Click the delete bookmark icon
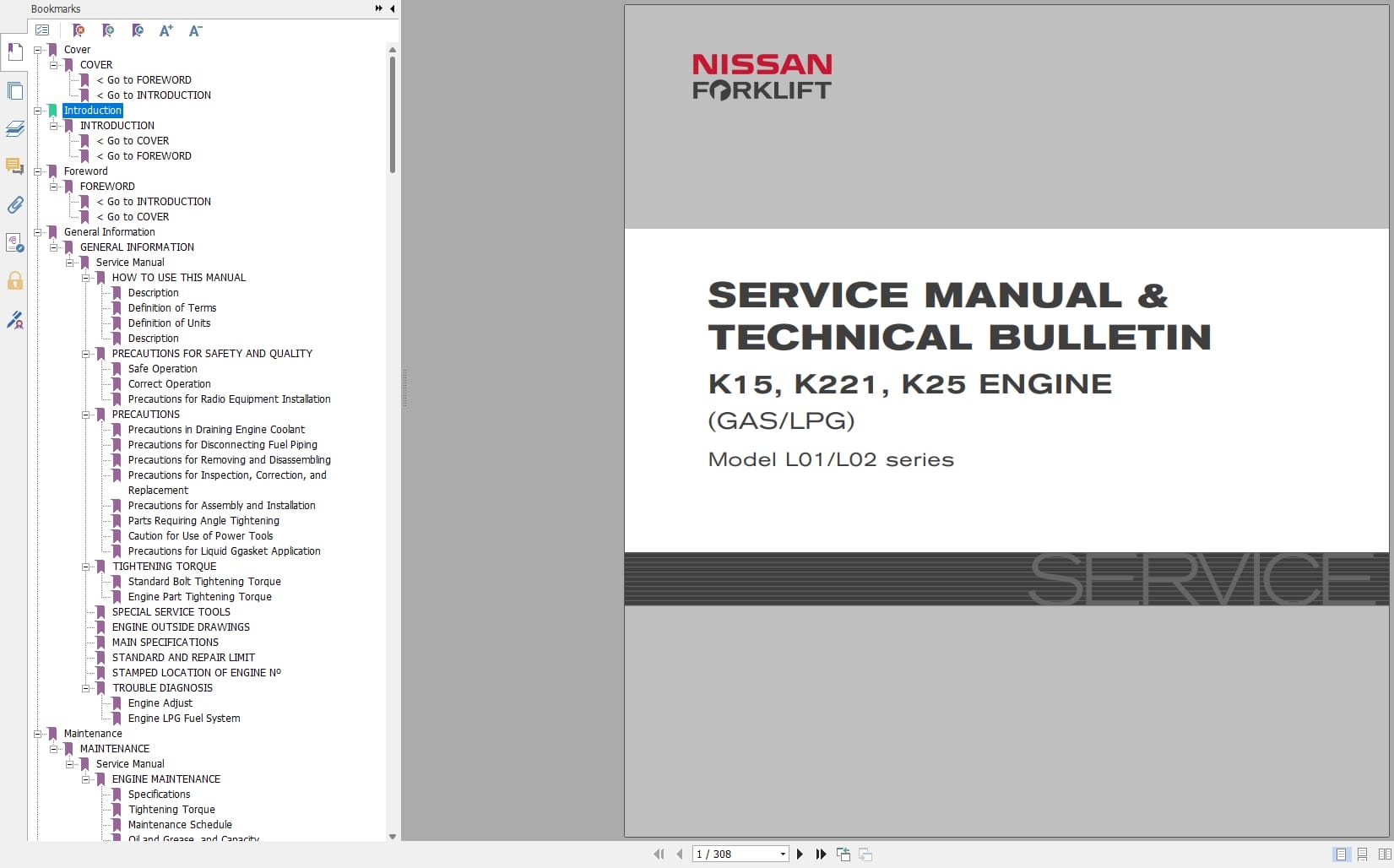 click(x=79, y=30)
